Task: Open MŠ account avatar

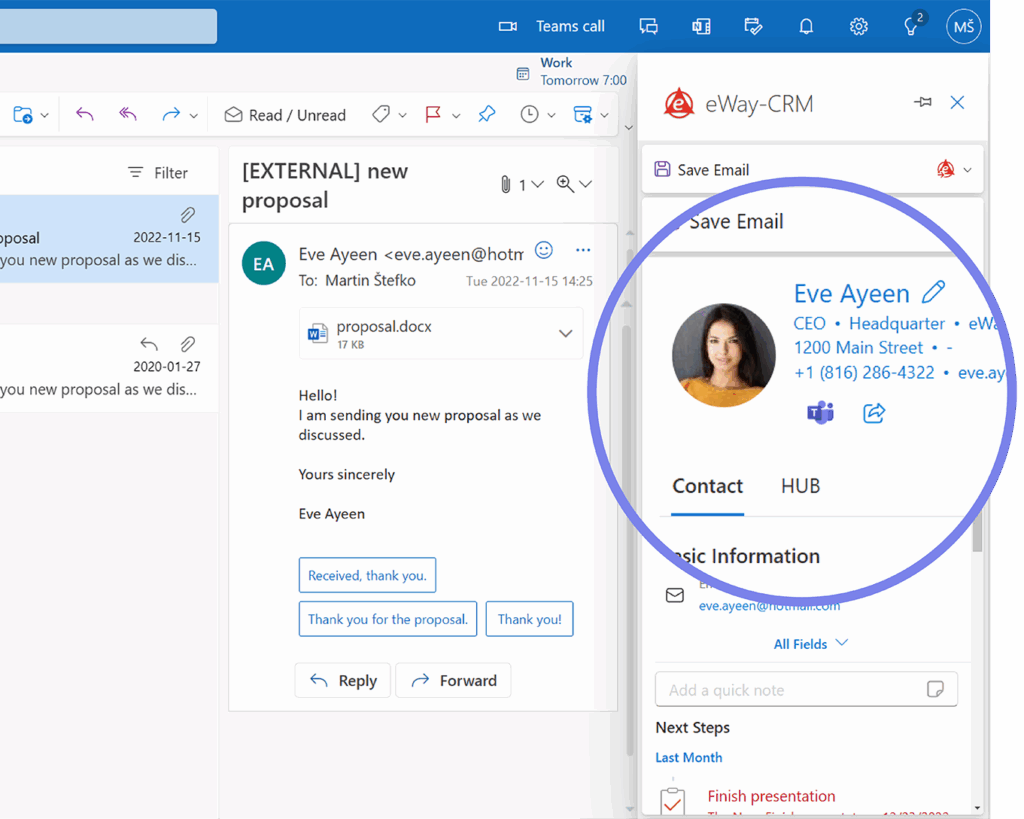Action: click(x=964, y=26)
